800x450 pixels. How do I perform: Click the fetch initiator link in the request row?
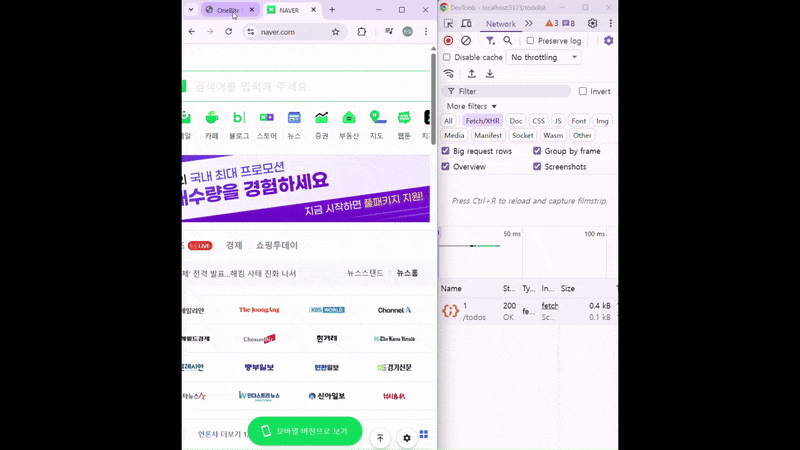(549, 306)
